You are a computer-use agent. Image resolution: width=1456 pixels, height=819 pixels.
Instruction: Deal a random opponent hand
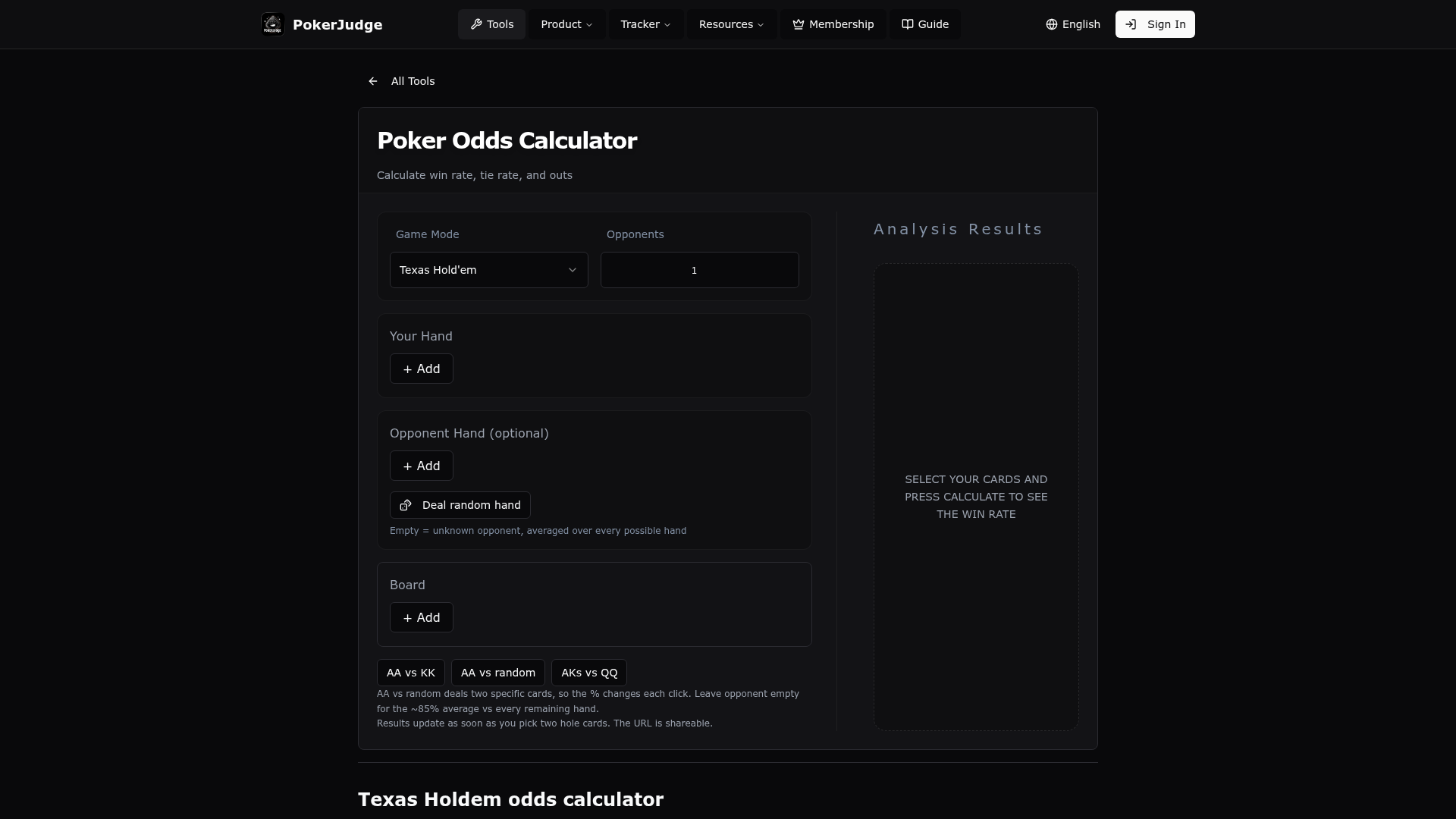[x=460, y=505]
